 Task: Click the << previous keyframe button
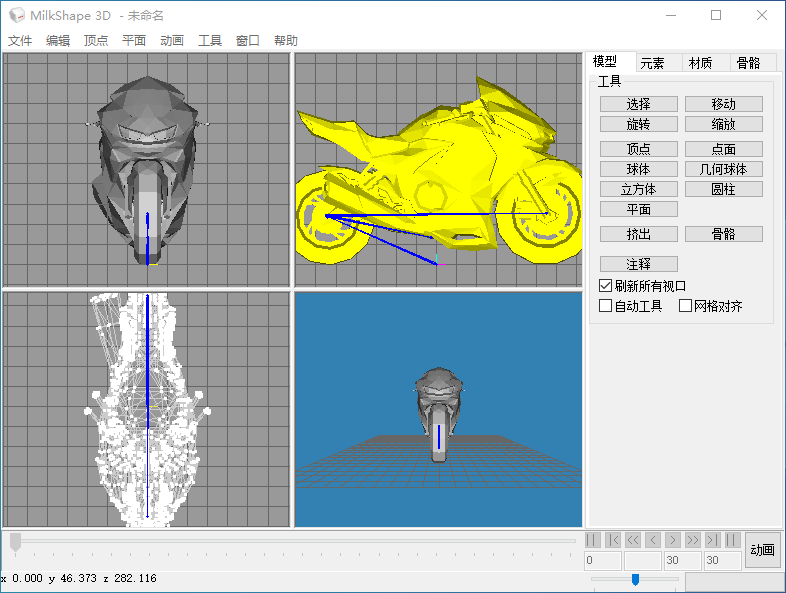[x=633, y=540]
